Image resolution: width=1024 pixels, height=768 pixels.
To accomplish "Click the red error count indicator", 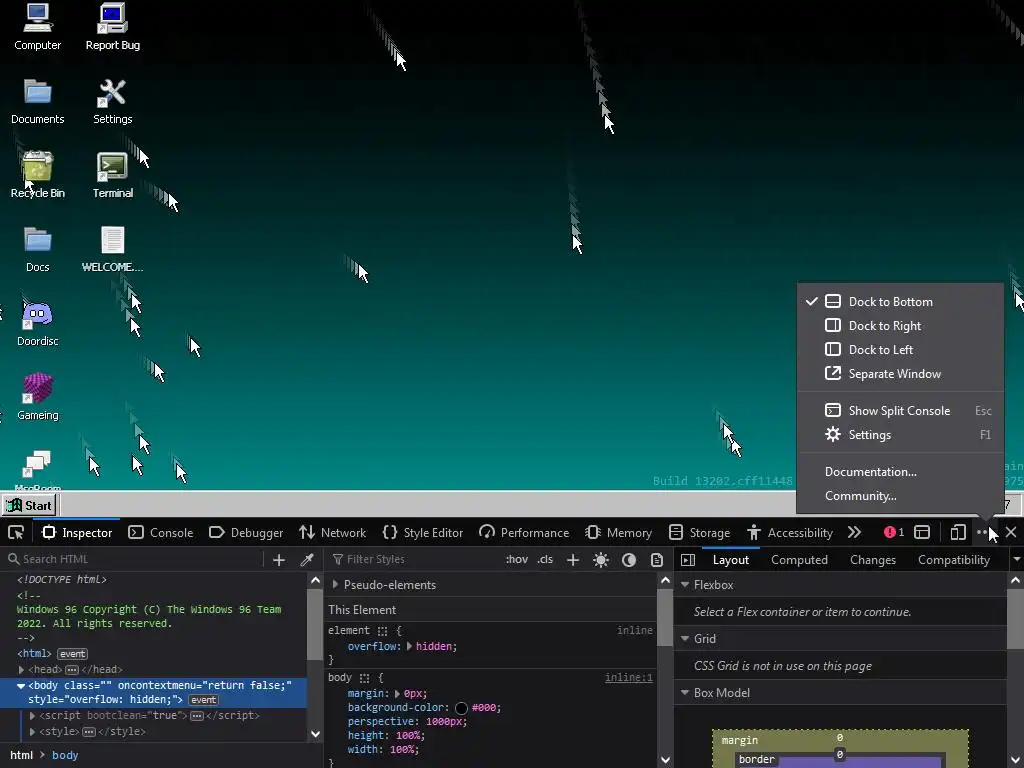I will (x=894, y=532).
